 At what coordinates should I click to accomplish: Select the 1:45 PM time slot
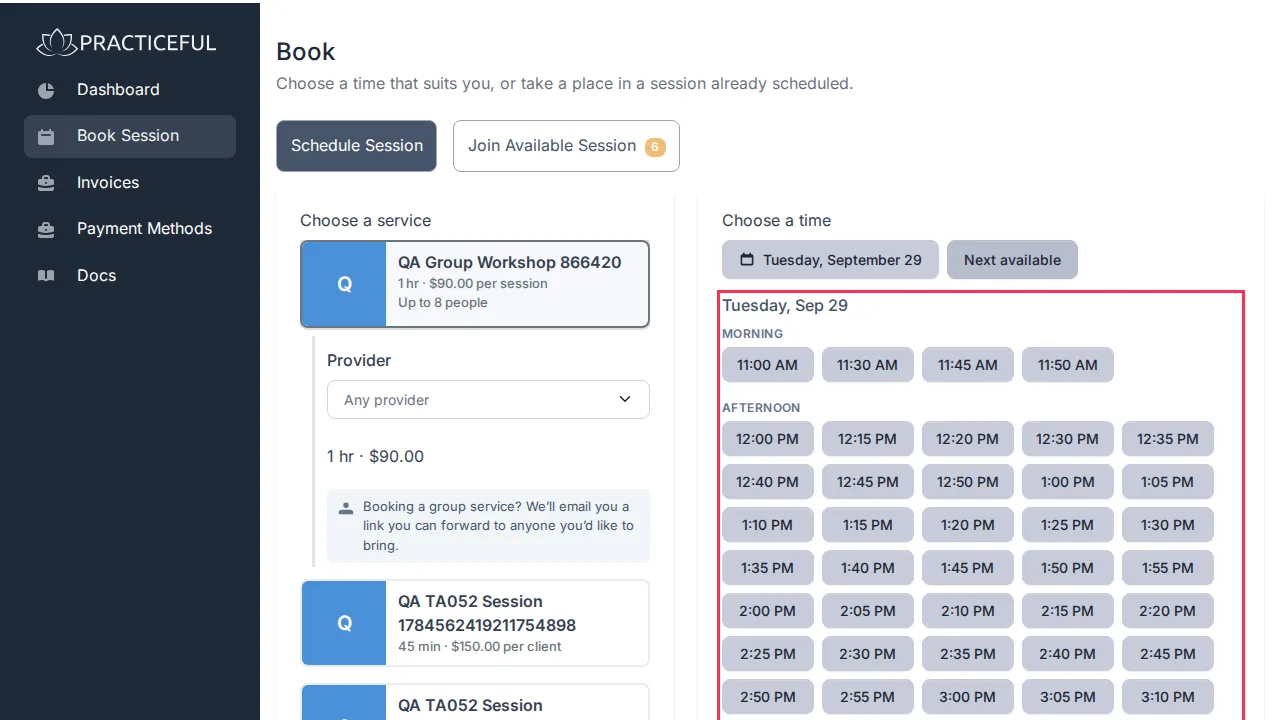pyautogui.click(x=968, y=568)
